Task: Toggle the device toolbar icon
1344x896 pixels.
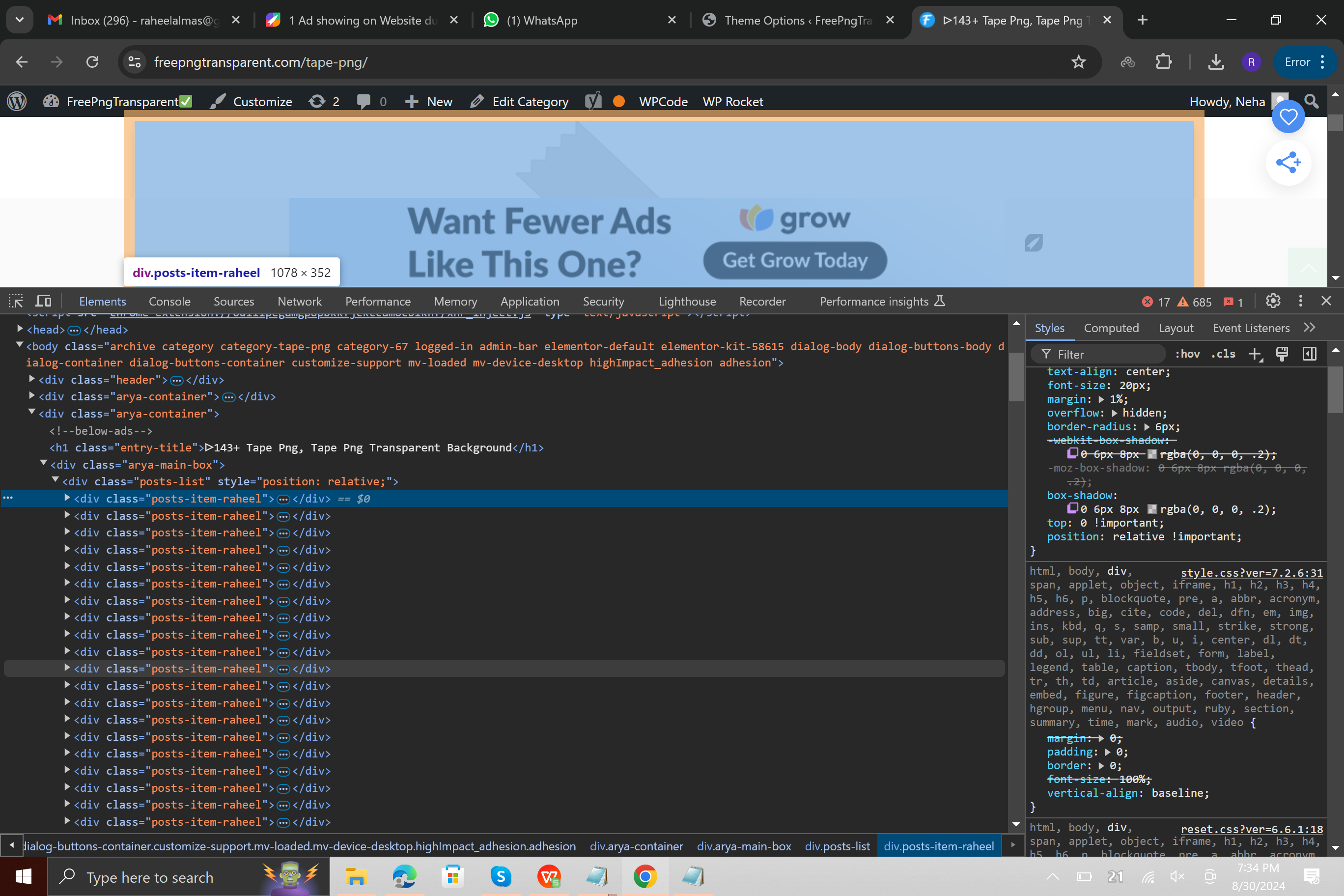Action: point(43,301)
